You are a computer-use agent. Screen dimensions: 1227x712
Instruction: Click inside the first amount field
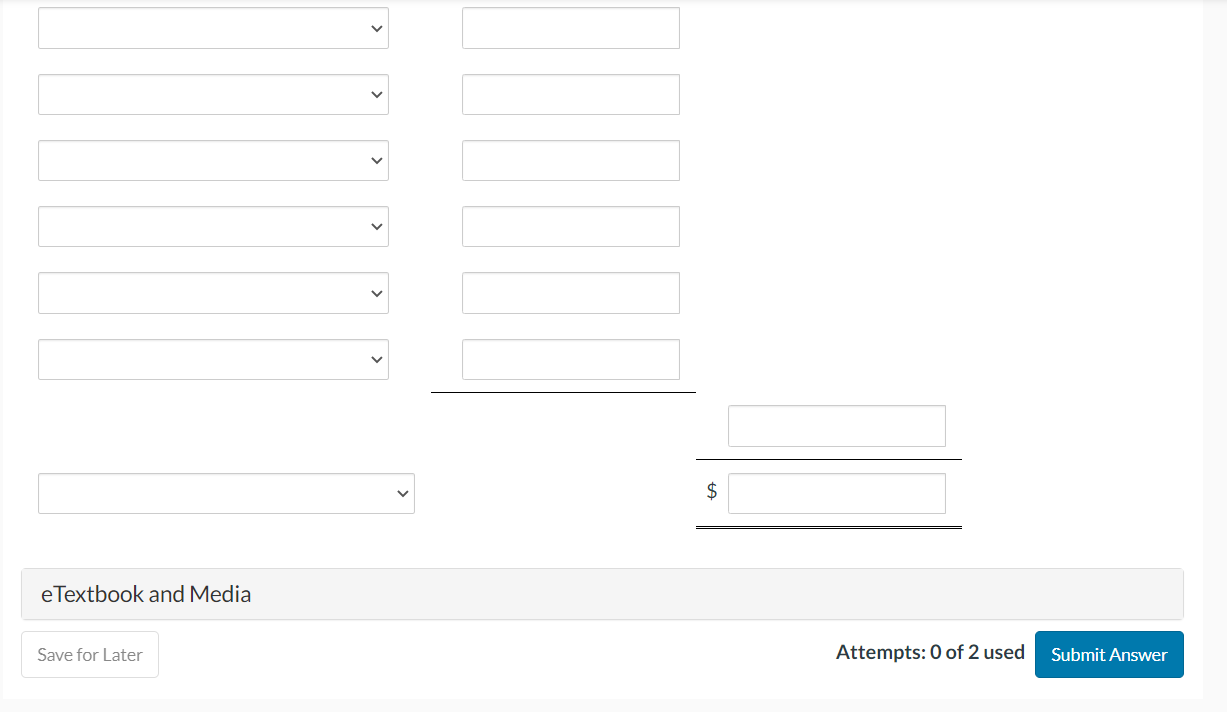pos(570,27)
